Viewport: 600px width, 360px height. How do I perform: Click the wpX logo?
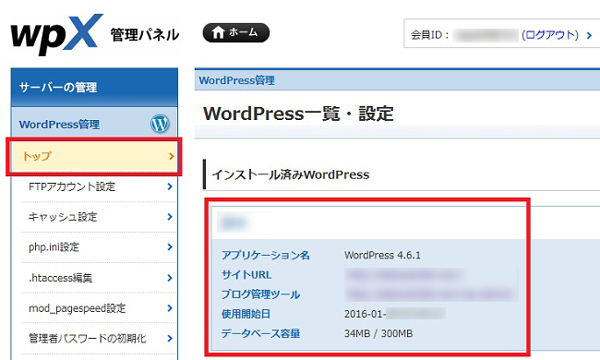click(57, 34)
